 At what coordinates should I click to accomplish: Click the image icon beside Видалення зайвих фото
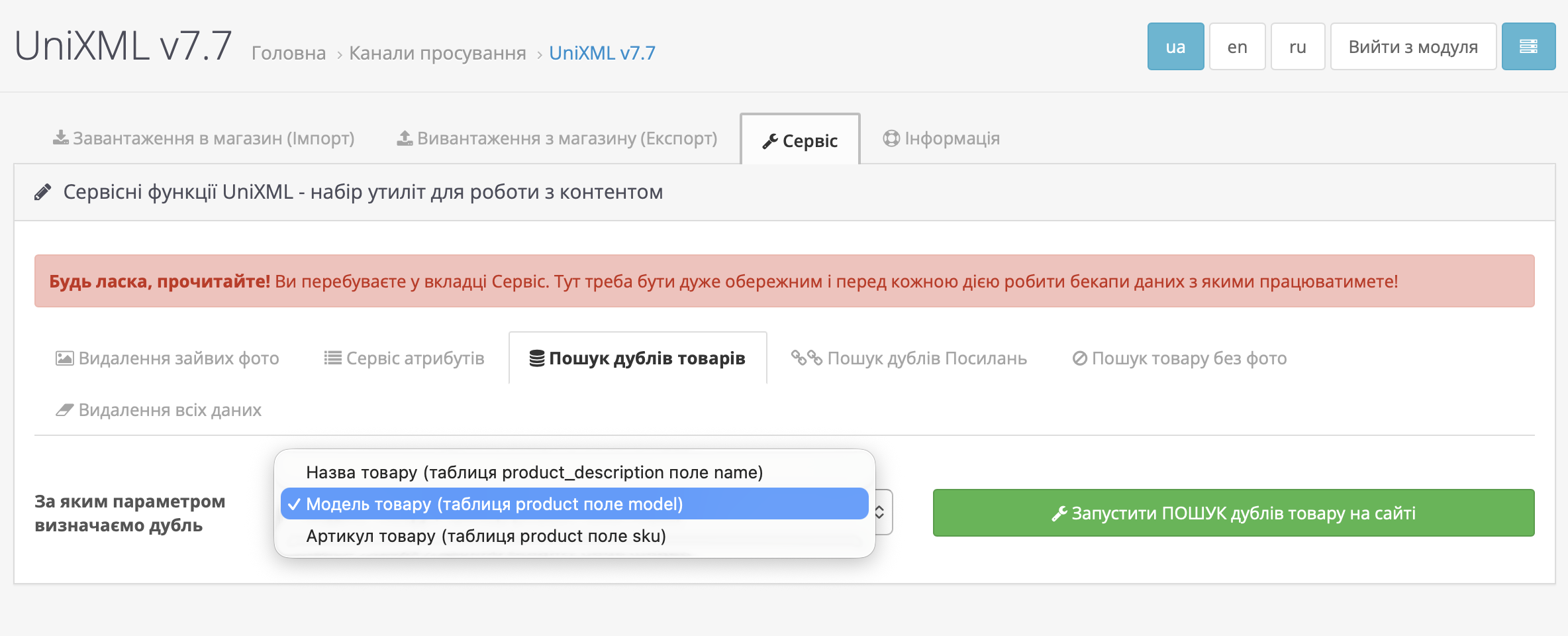point(64,358)
